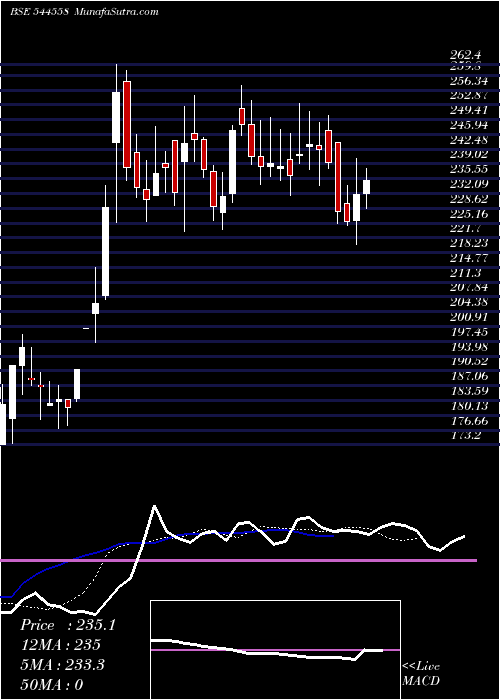Screen dimensions: 500x700
Task: Click the 232.09 price axis label
Action: coord(469,184)
